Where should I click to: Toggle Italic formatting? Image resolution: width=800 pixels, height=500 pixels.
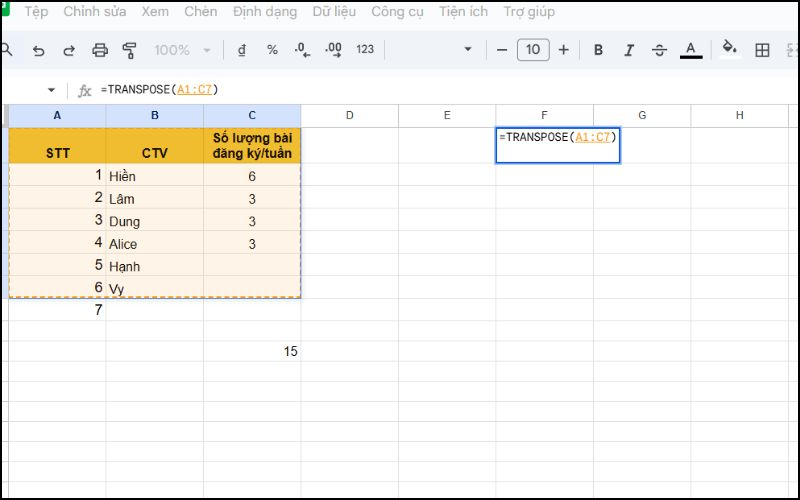click(x=629, y=50)
